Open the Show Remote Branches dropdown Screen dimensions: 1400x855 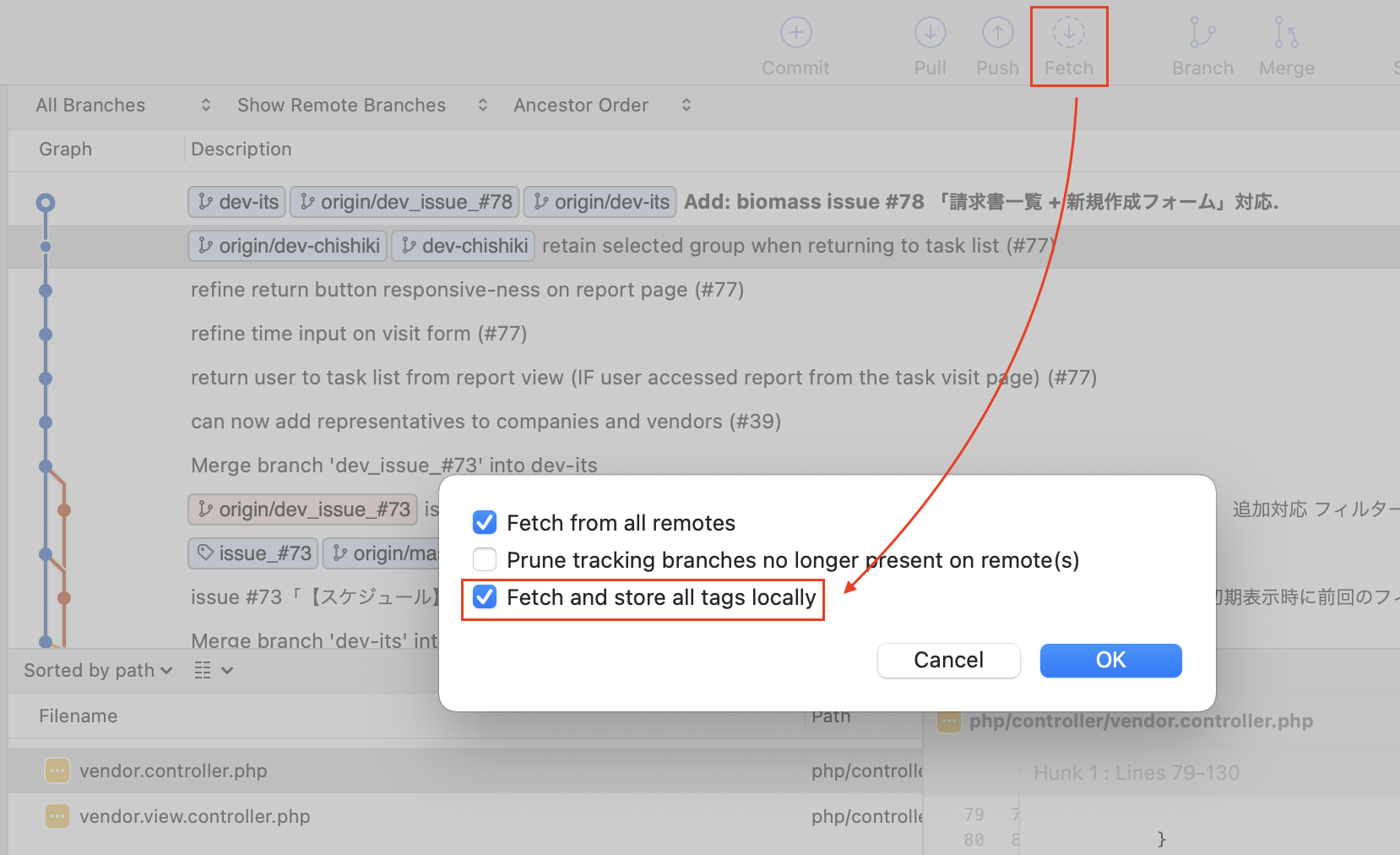pos(362,106)
